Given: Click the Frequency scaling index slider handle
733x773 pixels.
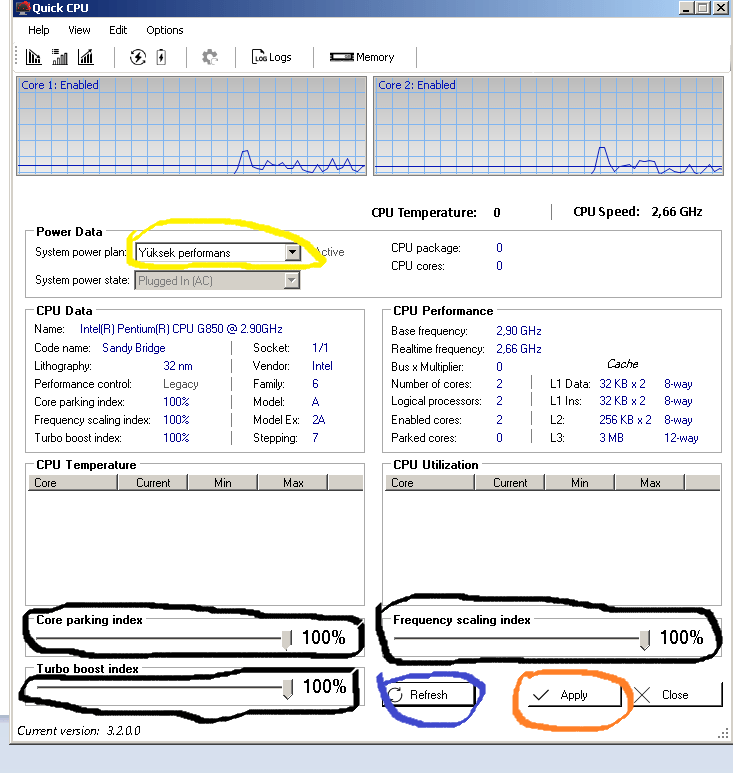Looking at the screenshot, I should [x=644, y=639].
